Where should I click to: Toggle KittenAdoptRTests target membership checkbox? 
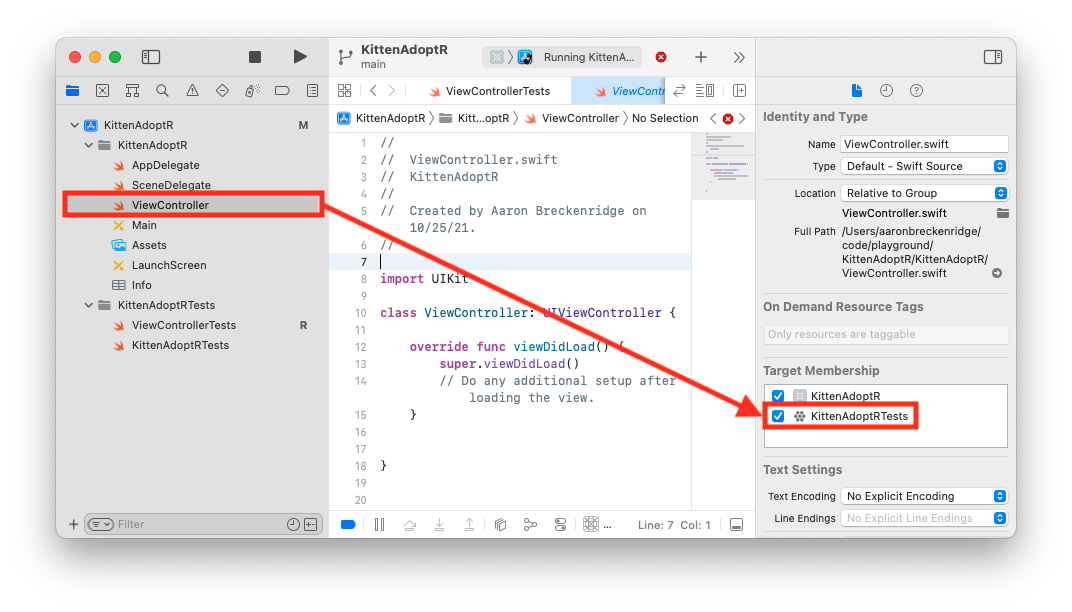[778, 416]
